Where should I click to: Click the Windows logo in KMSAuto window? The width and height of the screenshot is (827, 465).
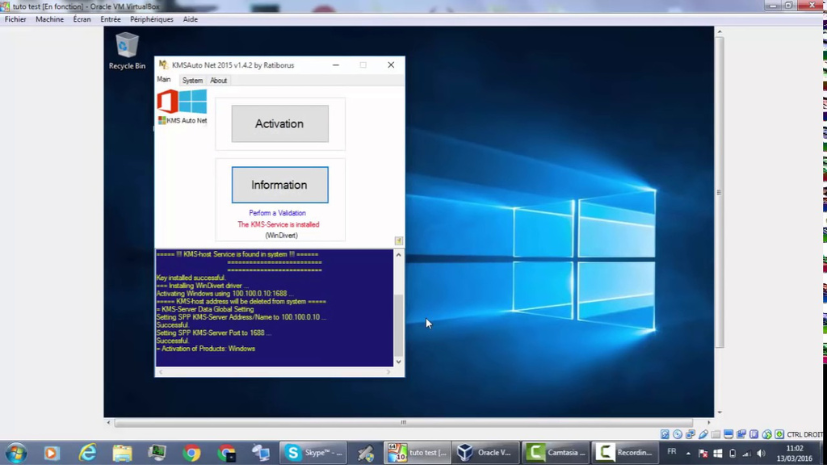coord(193,101)
